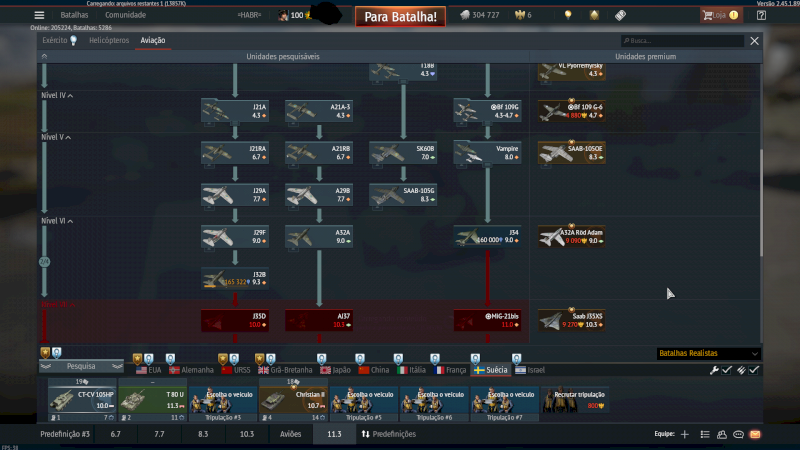Toggle last checkmark in crew toolbar
This screenshot has width=800, height=450.
[754, 370]
